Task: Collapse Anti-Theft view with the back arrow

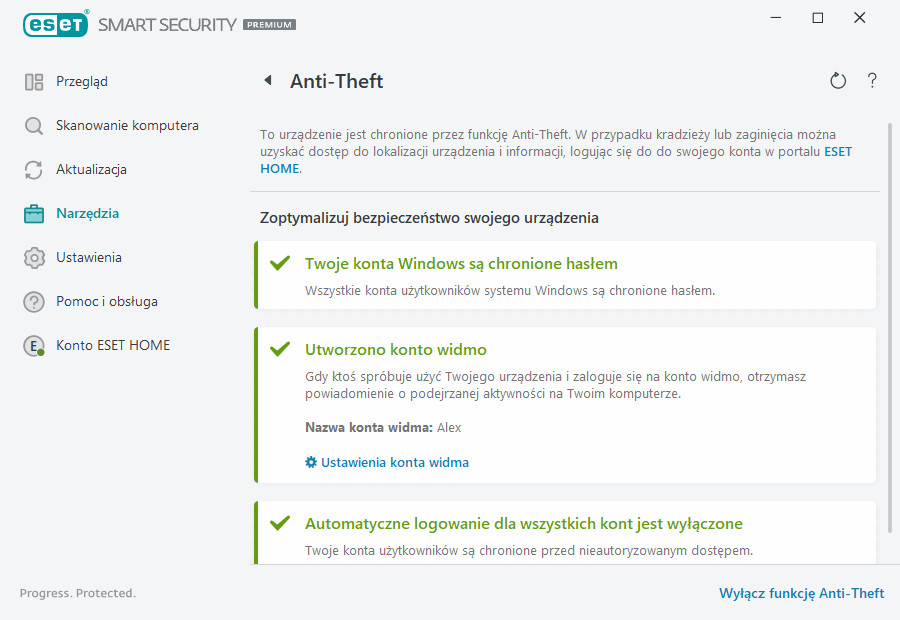Action: (x=268, y=80)
